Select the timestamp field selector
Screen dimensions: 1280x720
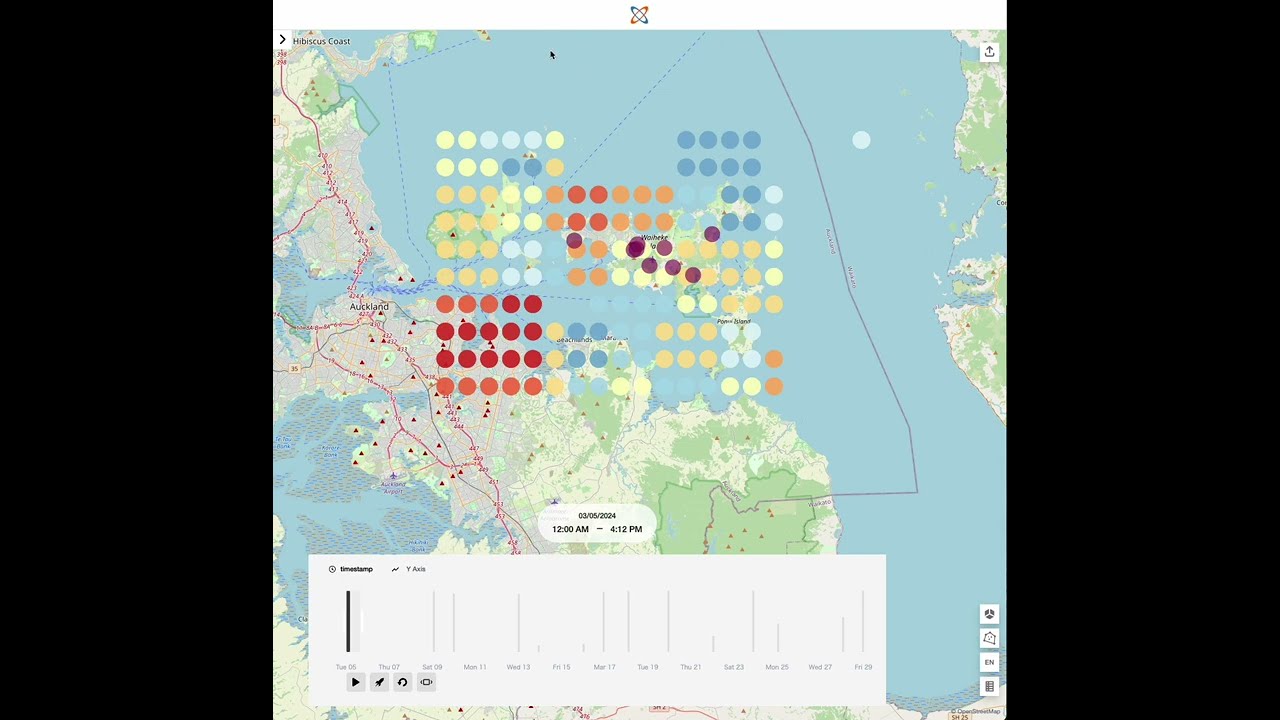point(351,569)
